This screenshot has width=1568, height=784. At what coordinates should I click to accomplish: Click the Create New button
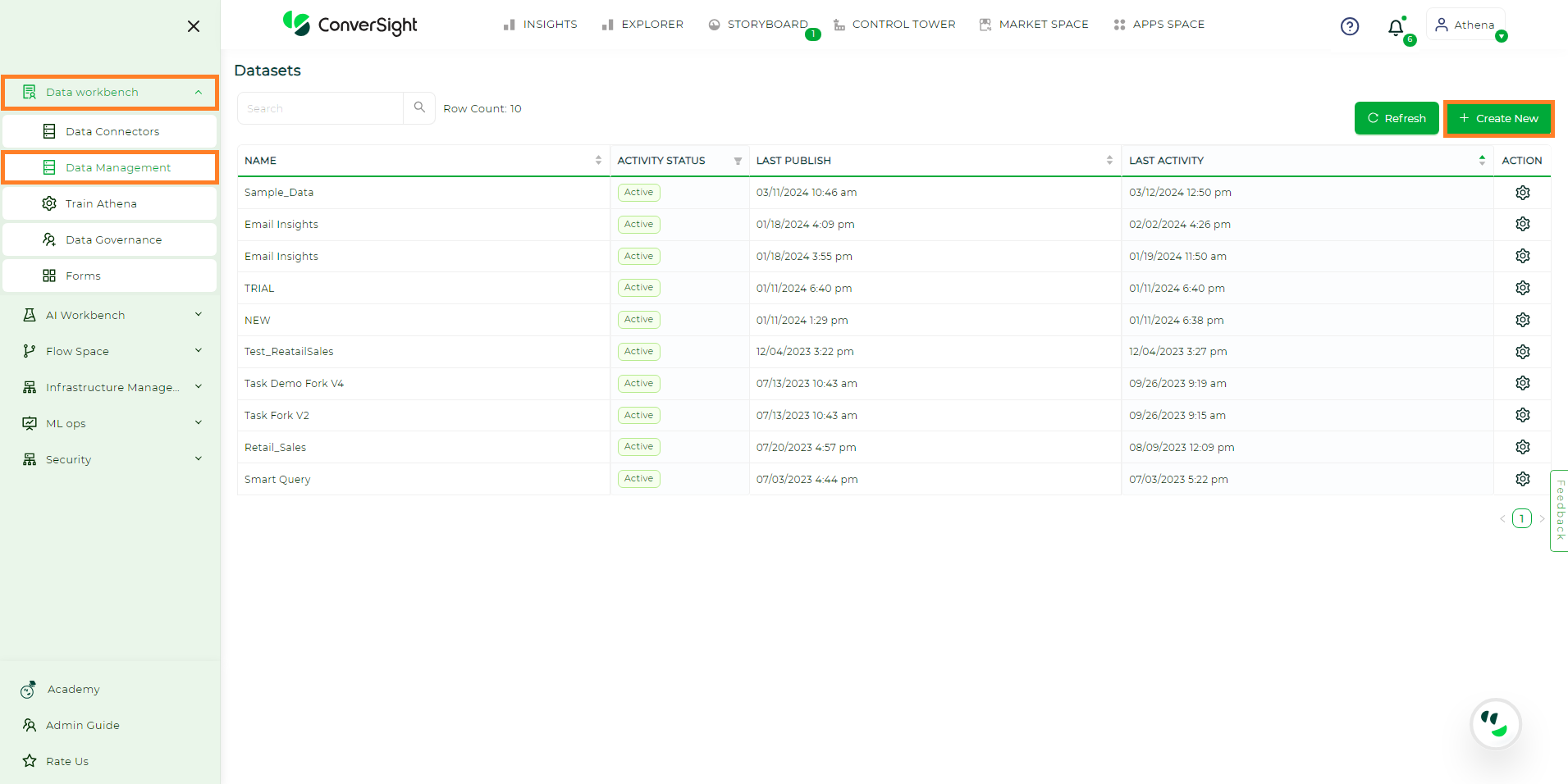coord(1498,118)
